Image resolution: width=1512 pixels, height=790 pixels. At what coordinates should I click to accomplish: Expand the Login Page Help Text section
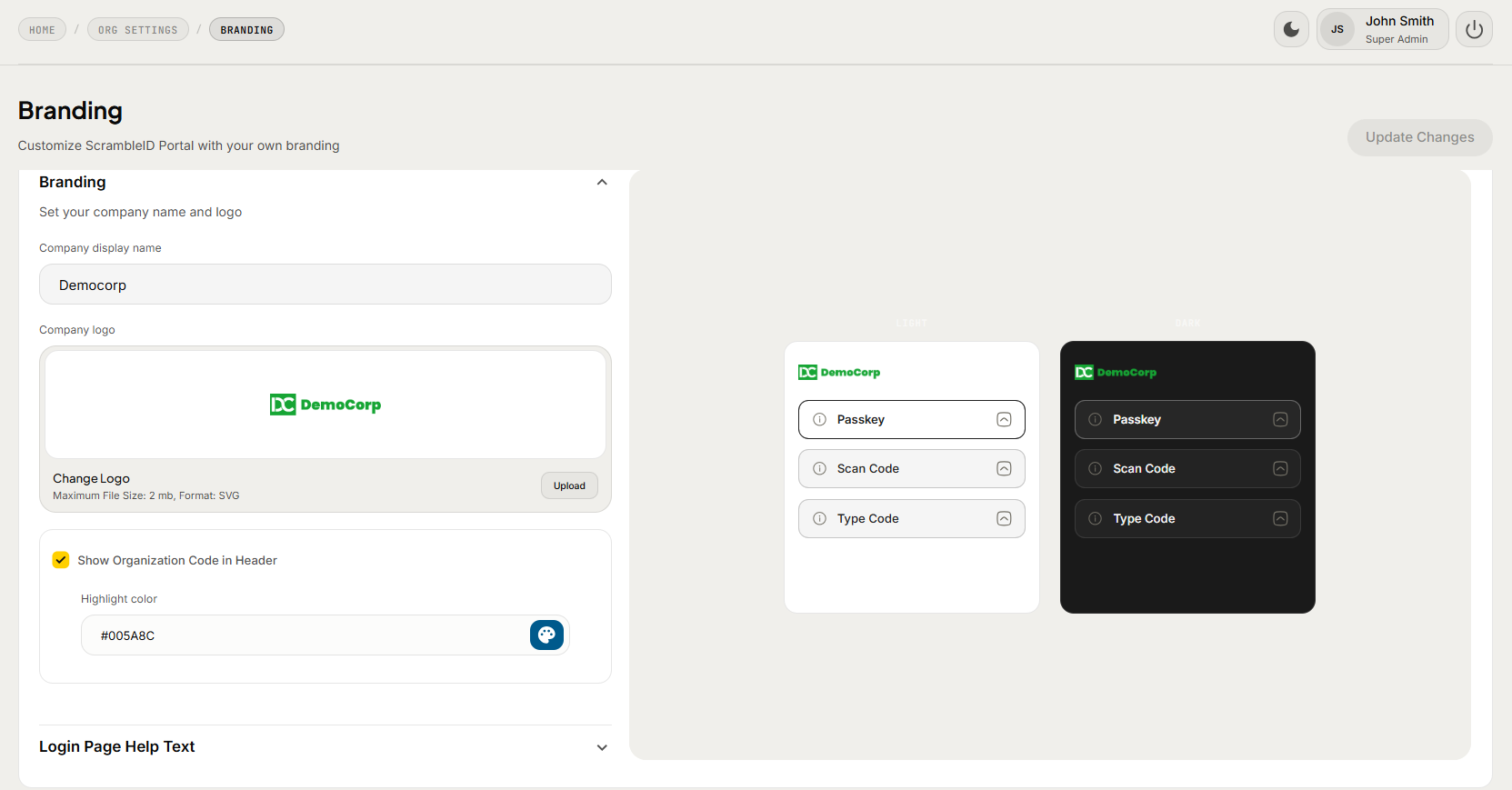[602, 747]
